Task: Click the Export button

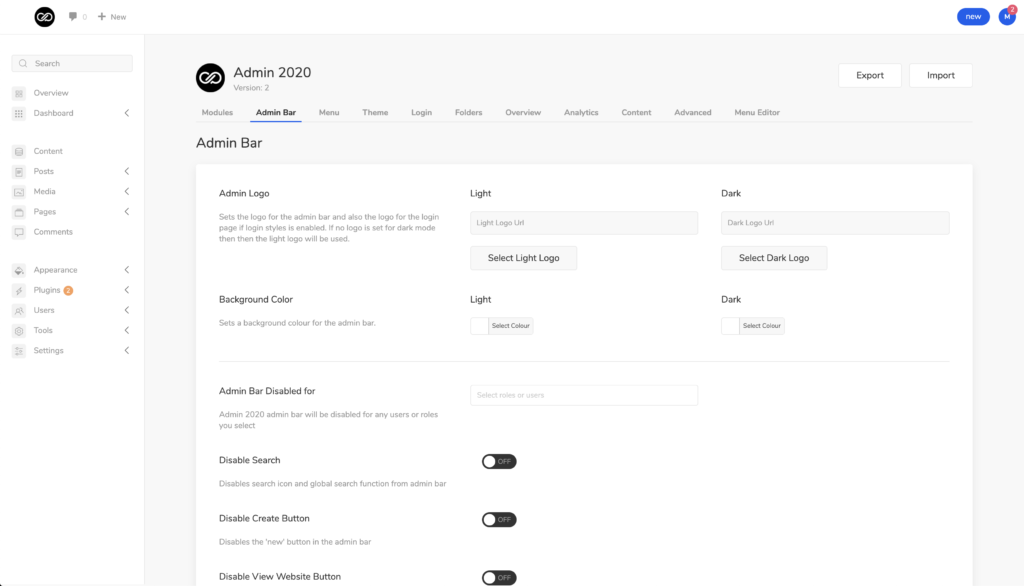Action: pyautogui.click(x=869, y=75)
